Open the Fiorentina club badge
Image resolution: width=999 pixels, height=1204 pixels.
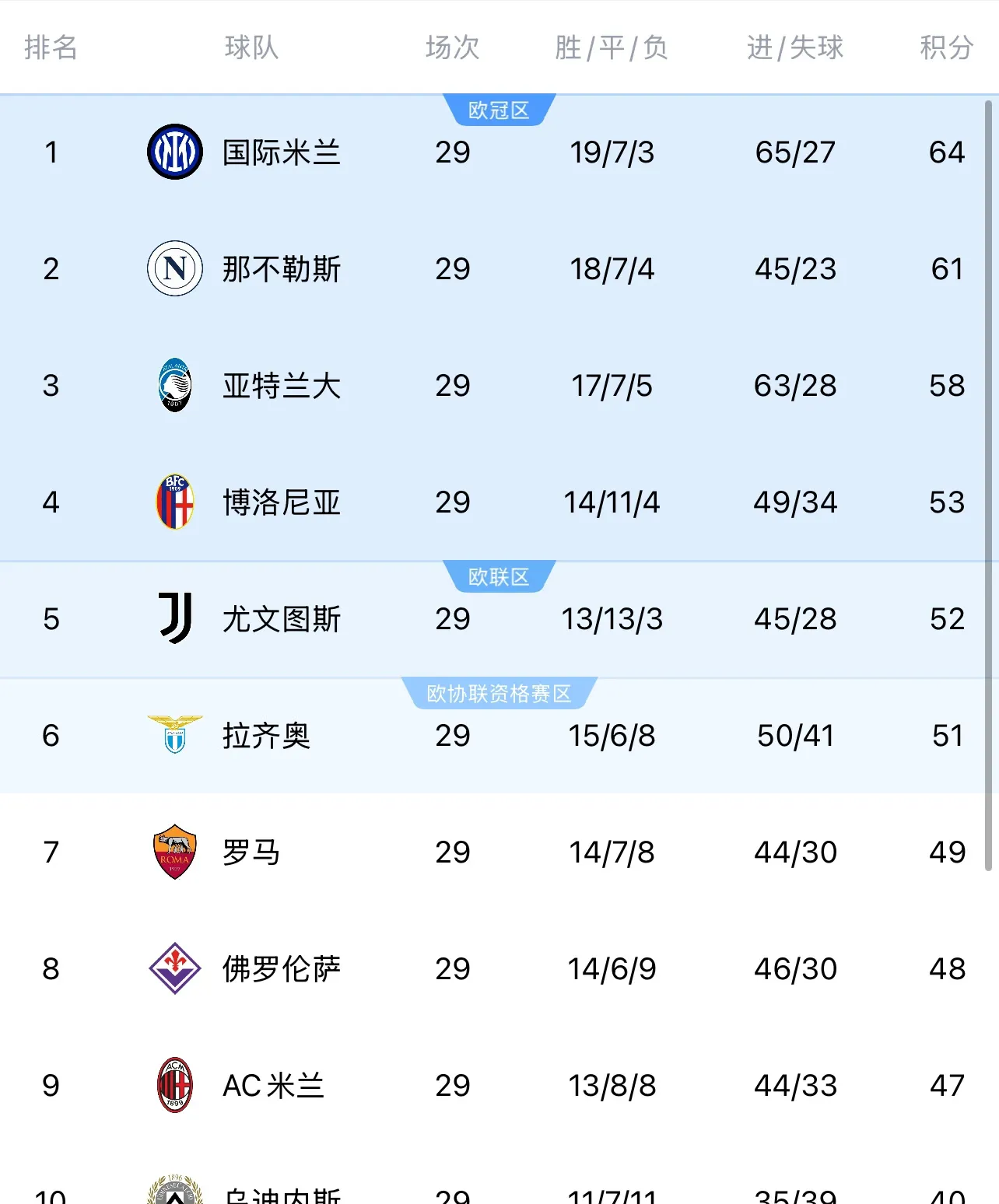point(174,969)
